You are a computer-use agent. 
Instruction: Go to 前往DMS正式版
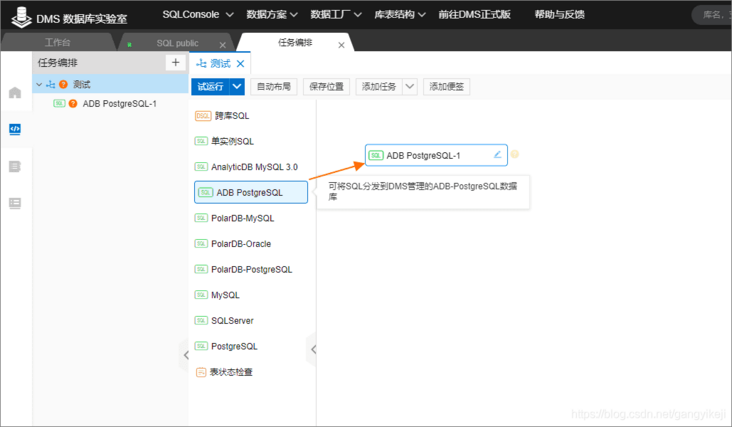pyautogui.click(x=474, y=14)
